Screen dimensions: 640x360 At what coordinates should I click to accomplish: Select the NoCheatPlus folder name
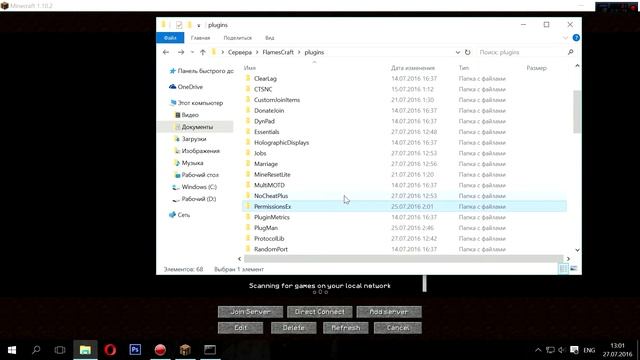tap(271, 196)
